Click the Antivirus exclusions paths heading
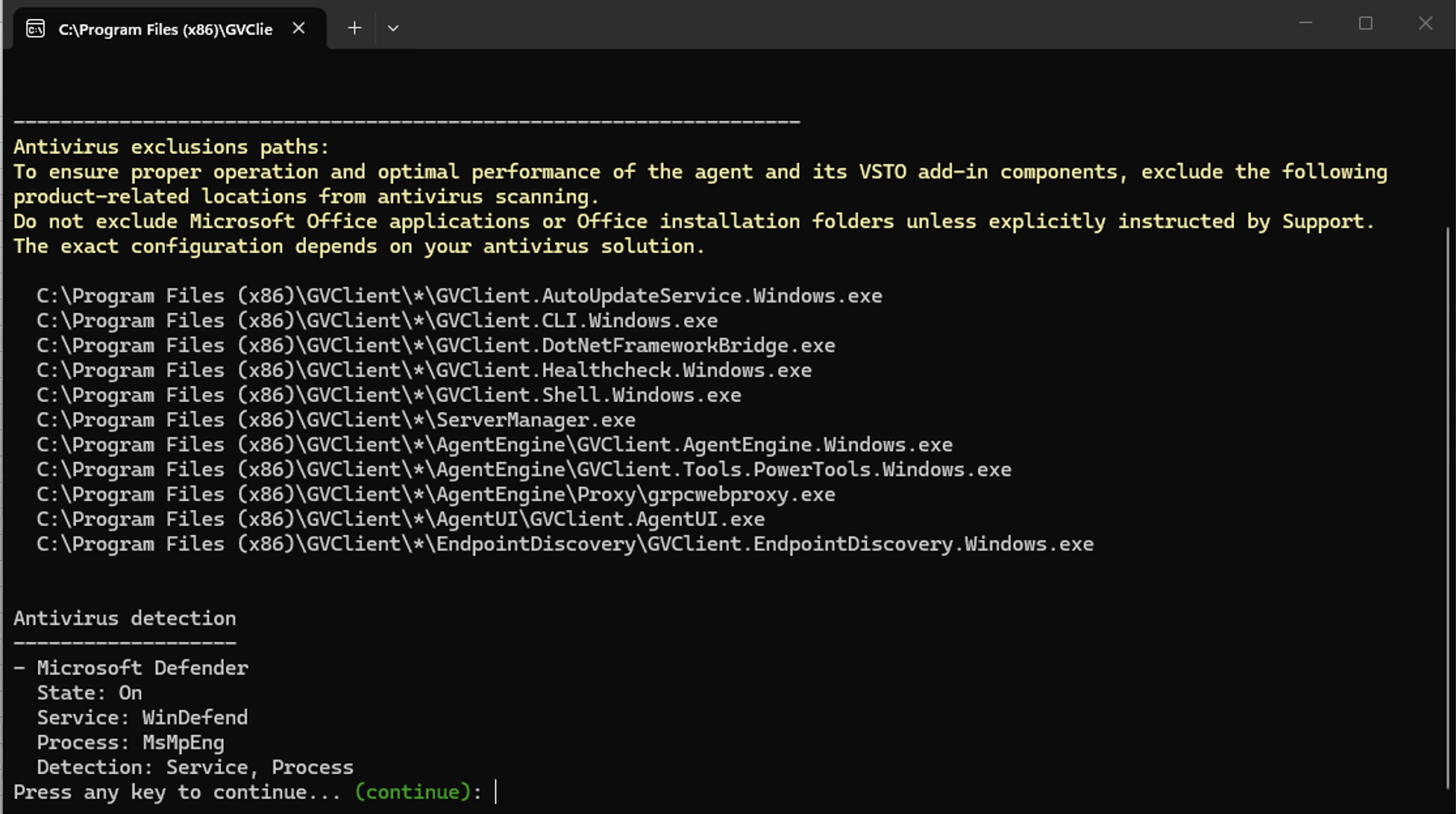The width and height of the screenshot is (1456, 814). (171, 147)
